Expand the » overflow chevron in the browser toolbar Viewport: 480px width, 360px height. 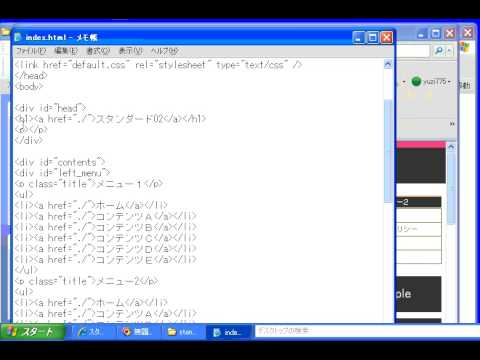452,124
